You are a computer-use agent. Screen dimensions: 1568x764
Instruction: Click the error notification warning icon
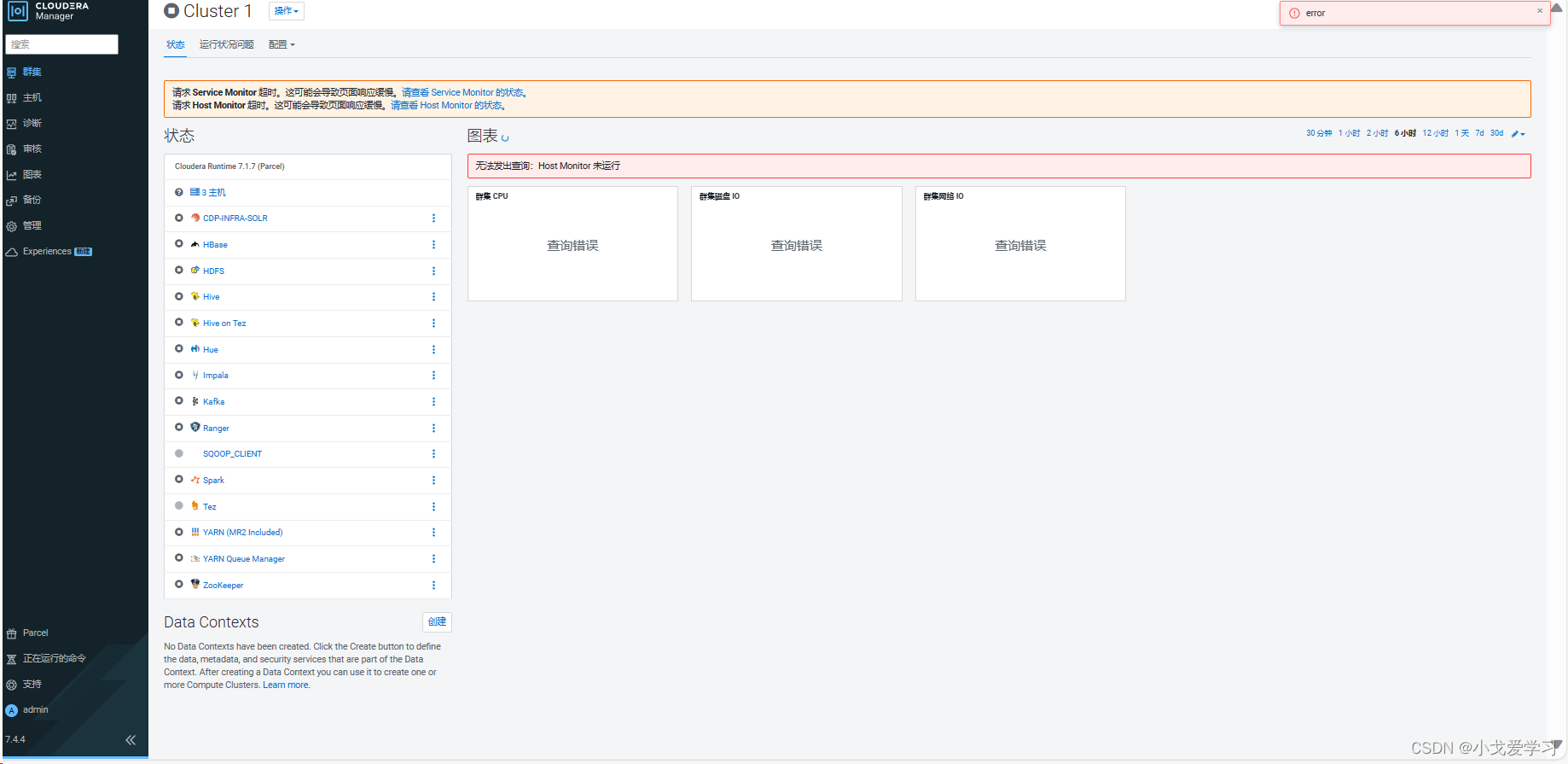point(1294,13)
